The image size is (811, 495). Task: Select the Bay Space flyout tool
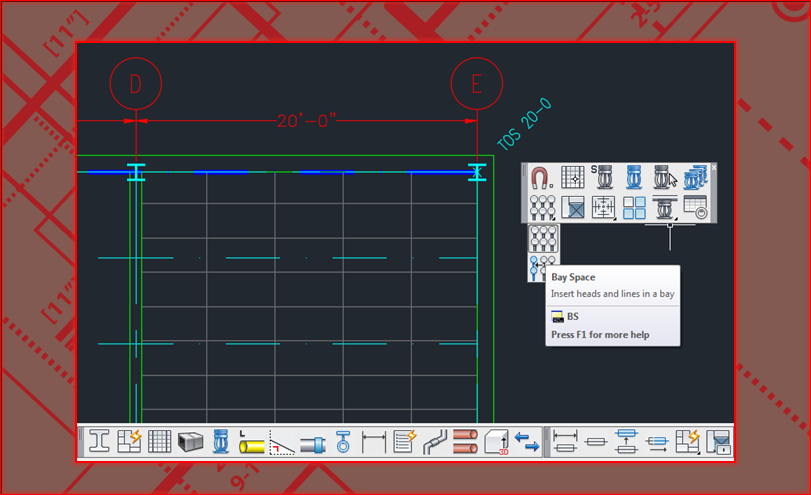coord(543,267)
